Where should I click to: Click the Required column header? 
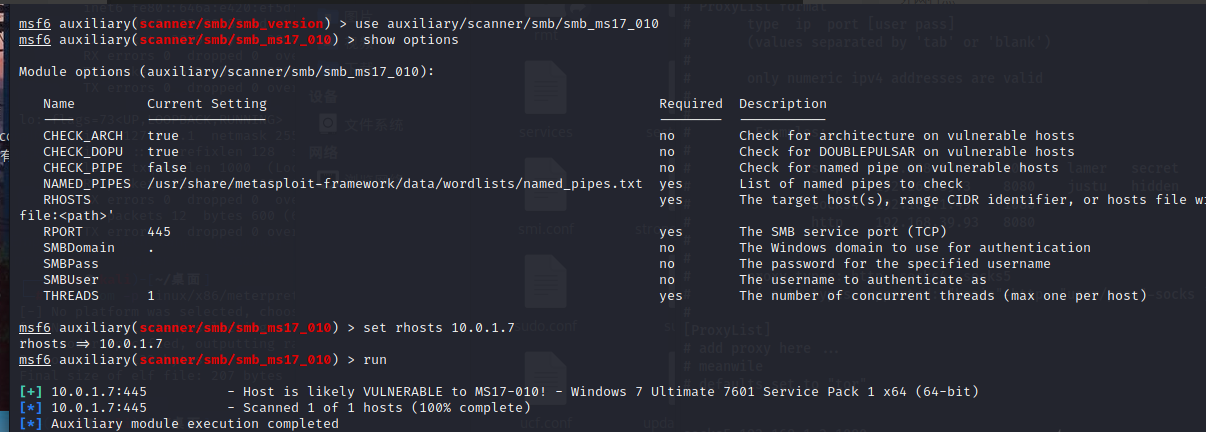pos(691,103)
